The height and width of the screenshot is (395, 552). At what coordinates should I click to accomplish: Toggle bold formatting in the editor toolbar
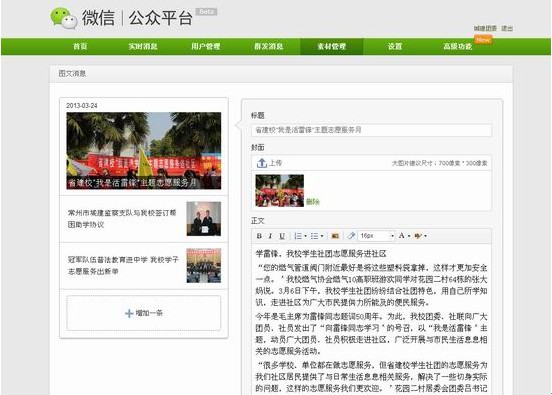click(x=259, y=236)
